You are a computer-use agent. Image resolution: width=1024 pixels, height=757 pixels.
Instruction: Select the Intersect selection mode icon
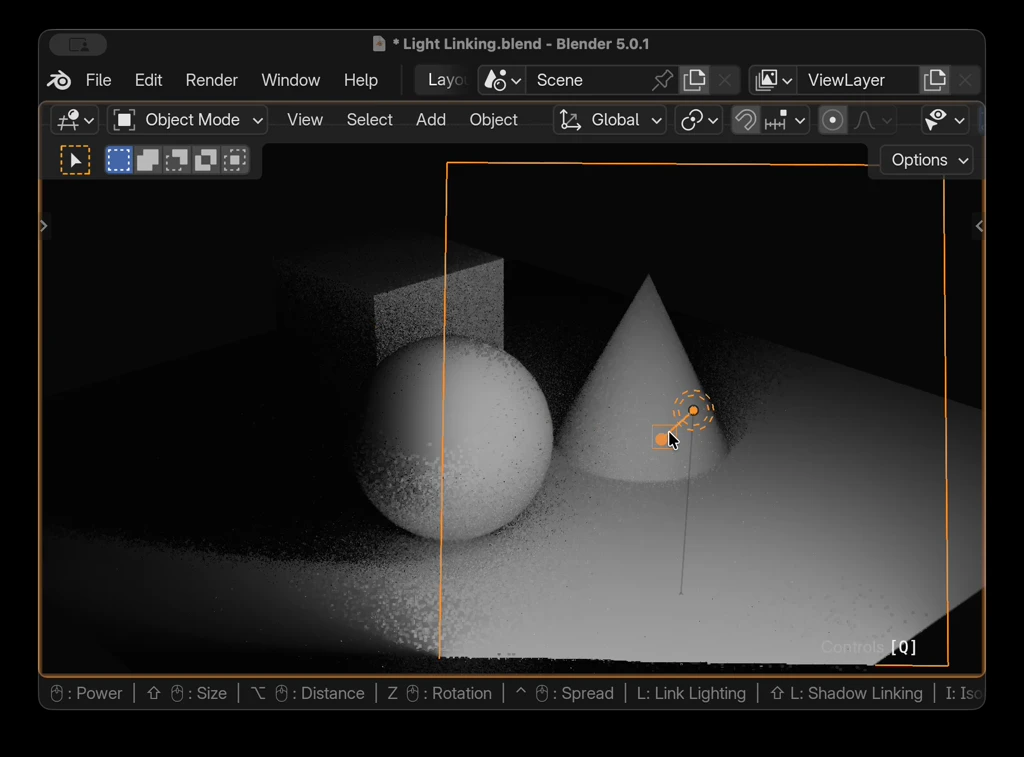point(234,160)
